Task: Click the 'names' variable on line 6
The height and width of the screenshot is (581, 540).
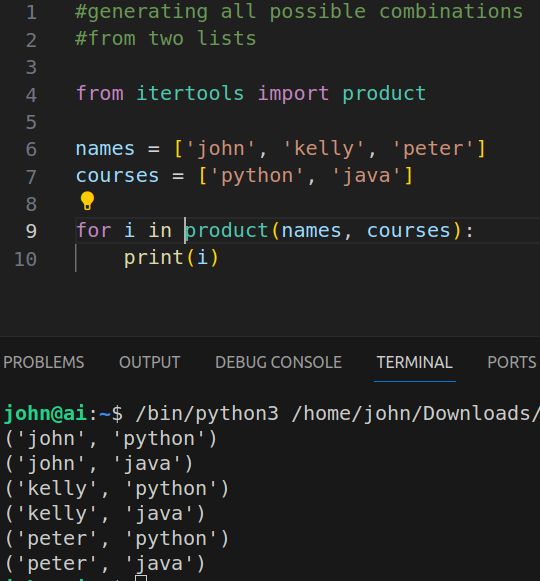Action: 105,149
